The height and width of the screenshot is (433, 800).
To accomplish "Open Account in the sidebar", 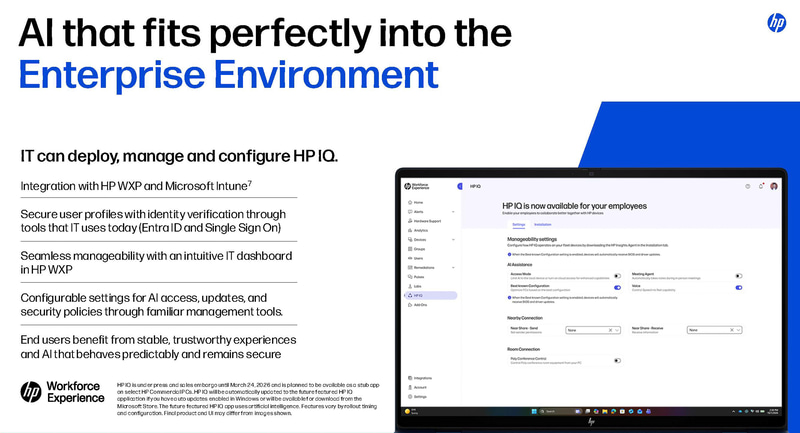I will click(418, 387).
